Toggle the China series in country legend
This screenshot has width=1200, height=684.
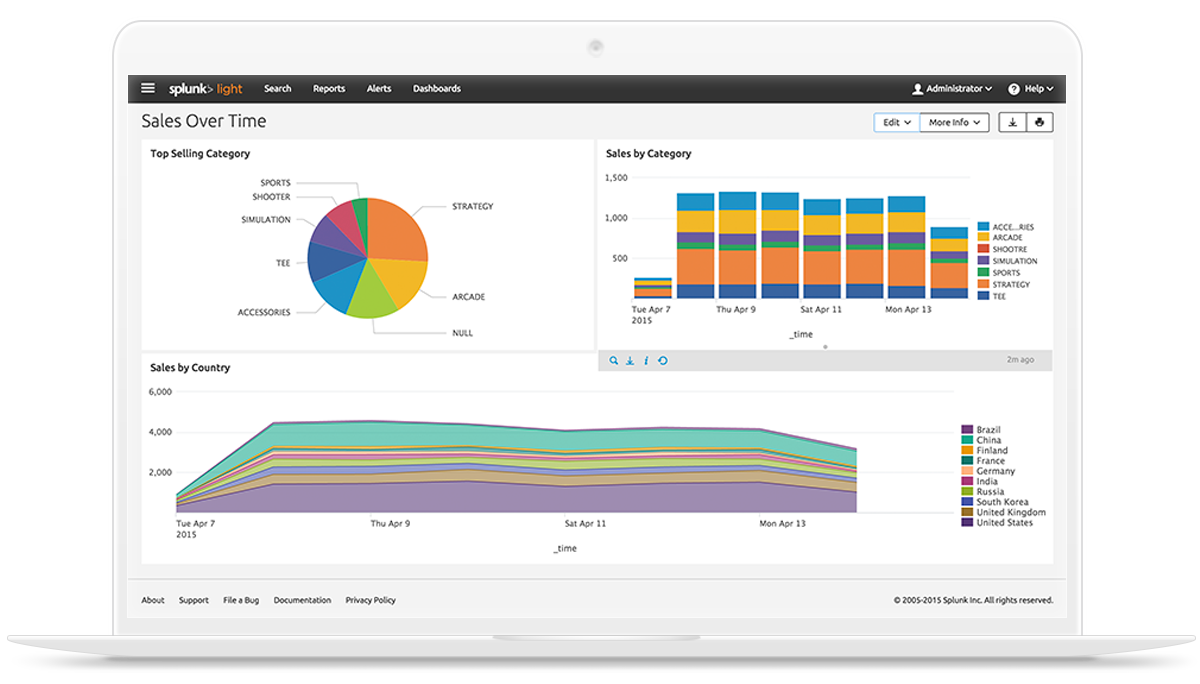click(988, 440)
